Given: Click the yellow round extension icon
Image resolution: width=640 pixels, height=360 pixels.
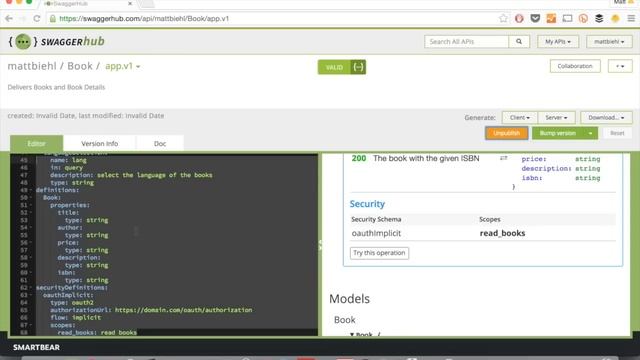Looking at the screenshot, I should point(615,18).
